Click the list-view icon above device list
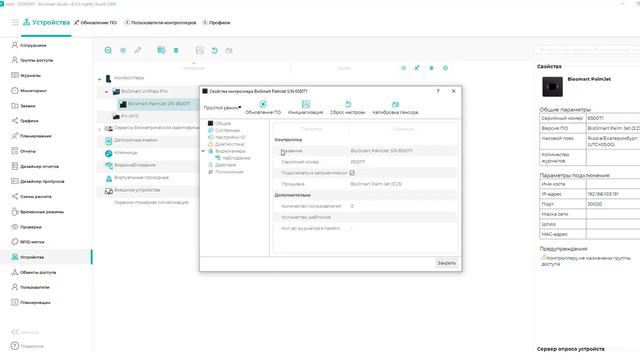The height and width of the screenshot is (360, 640). point(403,68)
